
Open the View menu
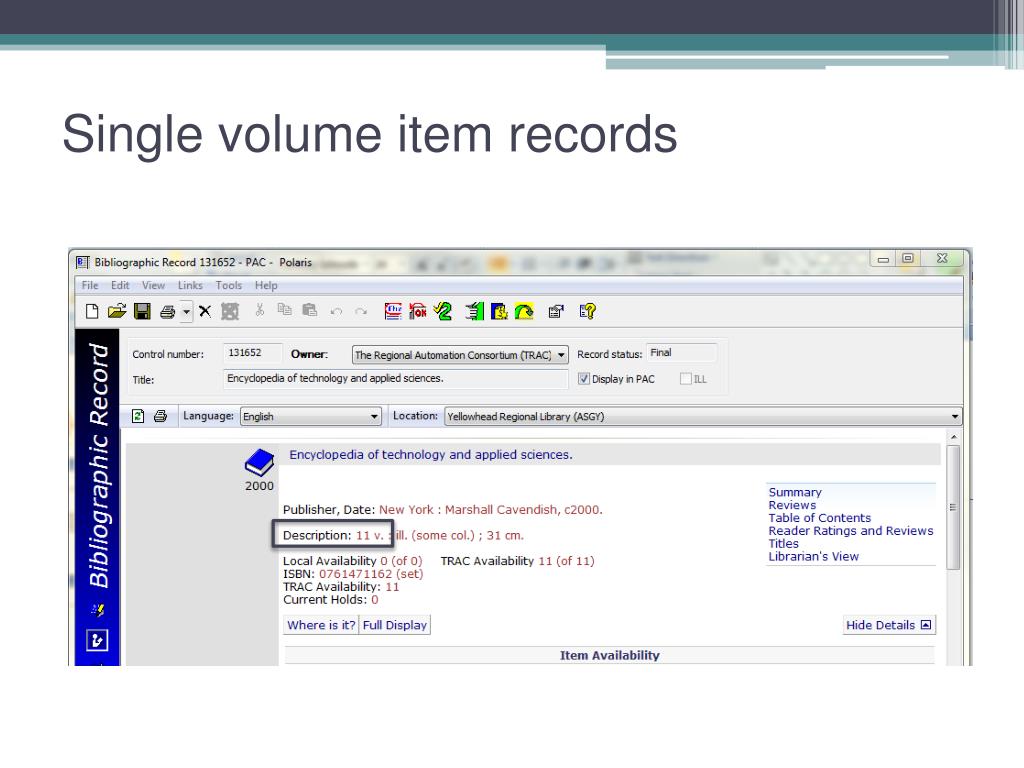[x=153, y=285]
